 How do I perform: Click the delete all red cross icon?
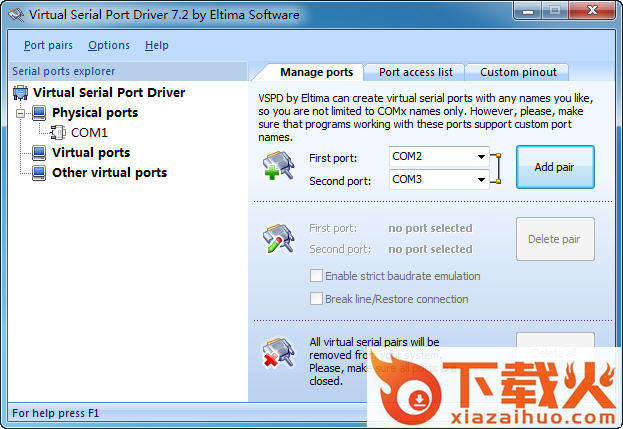coord(279,352)
